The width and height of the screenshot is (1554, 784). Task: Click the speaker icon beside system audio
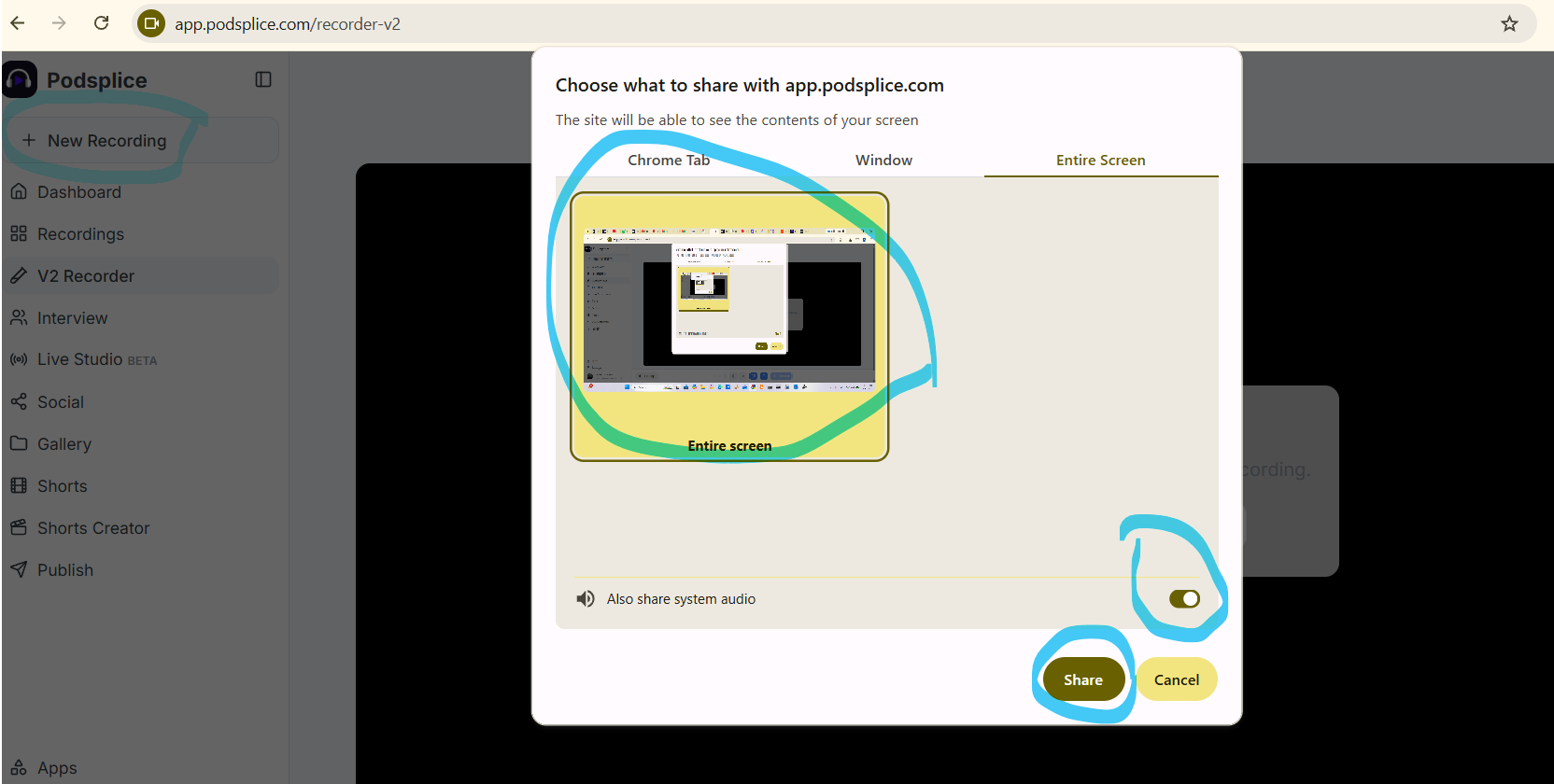click(x=586, y=598)
